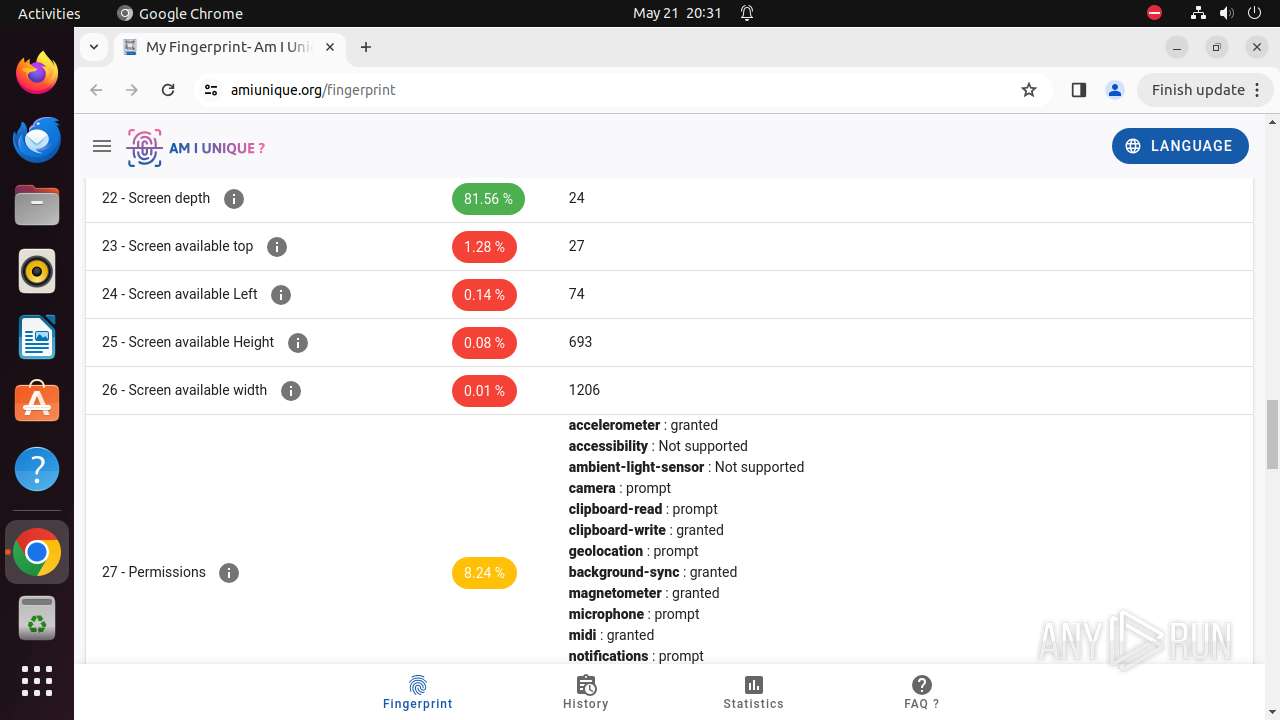The width and height of the screenshot is (1280, 720).
Task: Show info for Screen available Left
Action: tap(281, 295)
